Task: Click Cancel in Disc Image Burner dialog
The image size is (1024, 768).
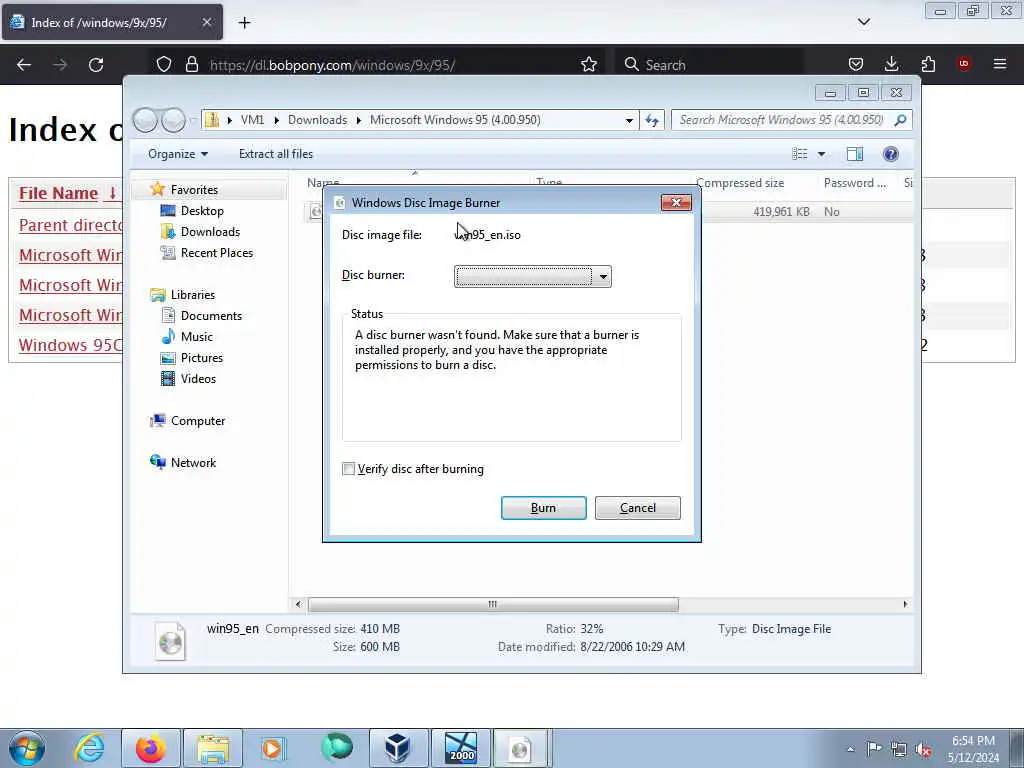Action: [637, 508]
